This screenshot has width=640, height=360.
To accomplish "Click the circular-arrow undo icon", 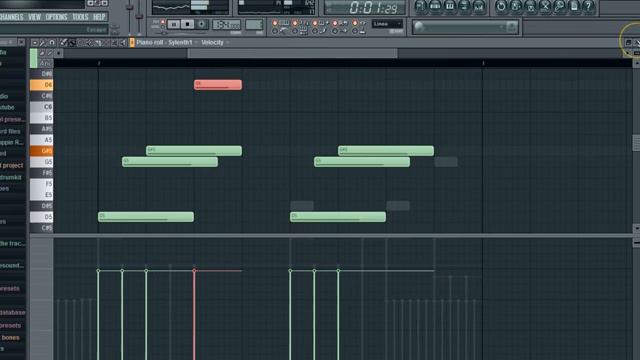I will pos(501,6).
